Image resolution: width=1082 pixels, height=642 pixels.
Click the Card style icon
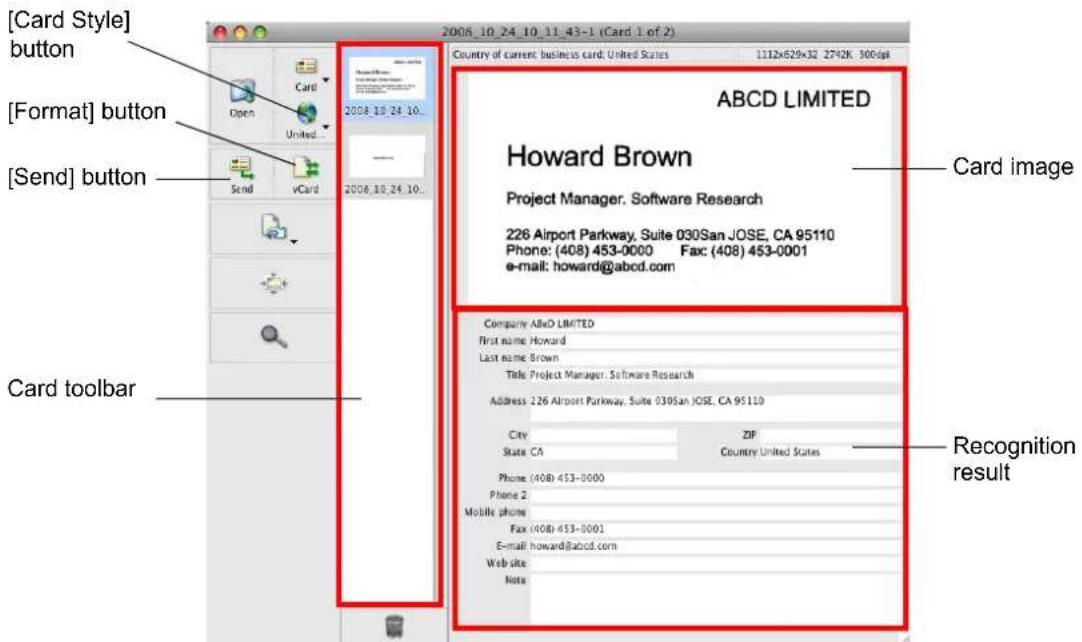click(306, 67)
